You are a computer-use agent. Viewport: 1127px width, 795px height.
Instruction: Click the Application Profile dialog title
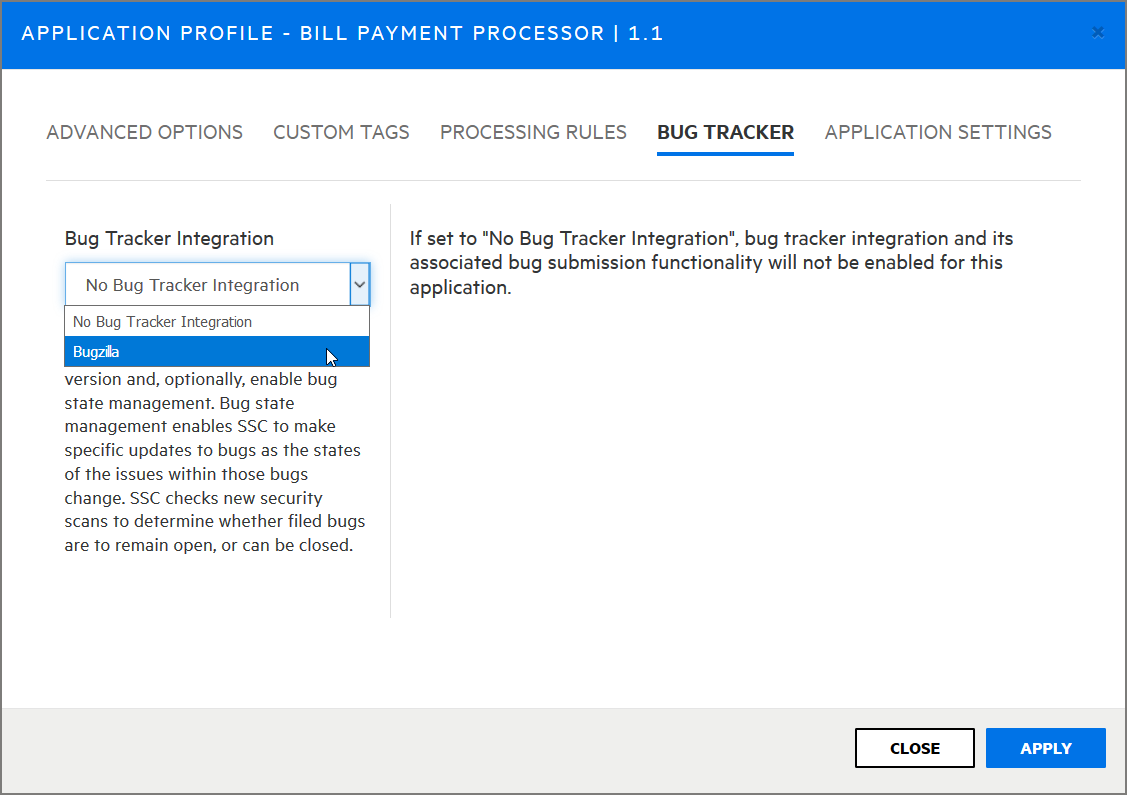point(342,34)
